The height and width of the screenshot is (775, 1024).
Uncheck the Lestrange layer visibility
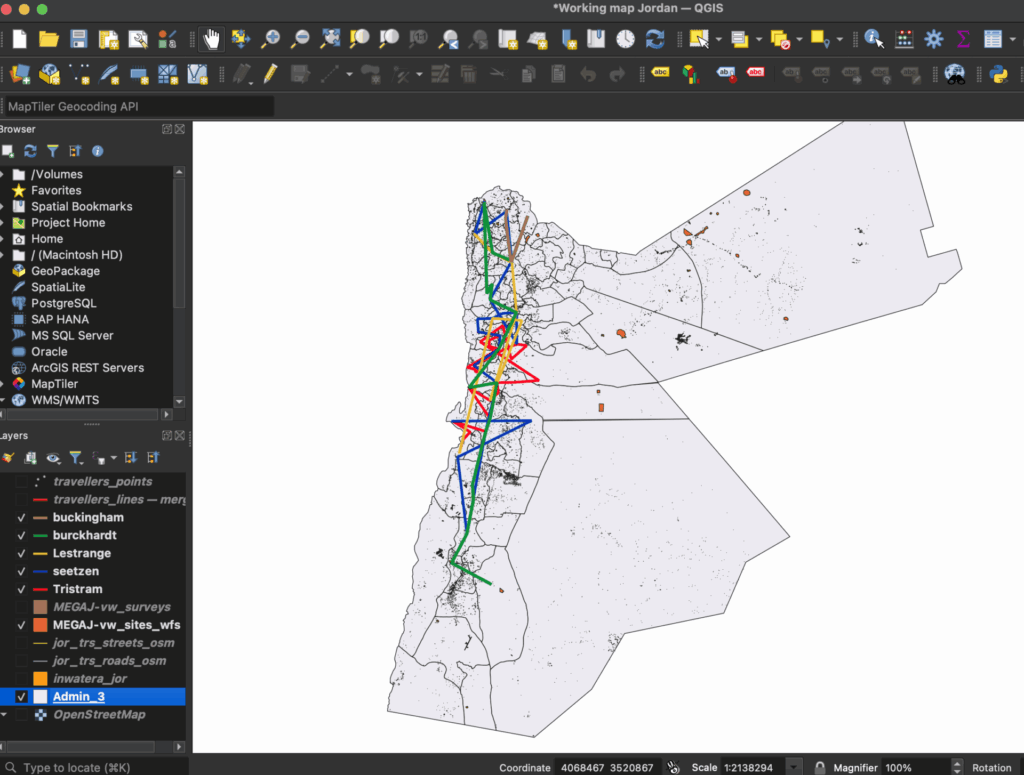[x=21, y=554]
